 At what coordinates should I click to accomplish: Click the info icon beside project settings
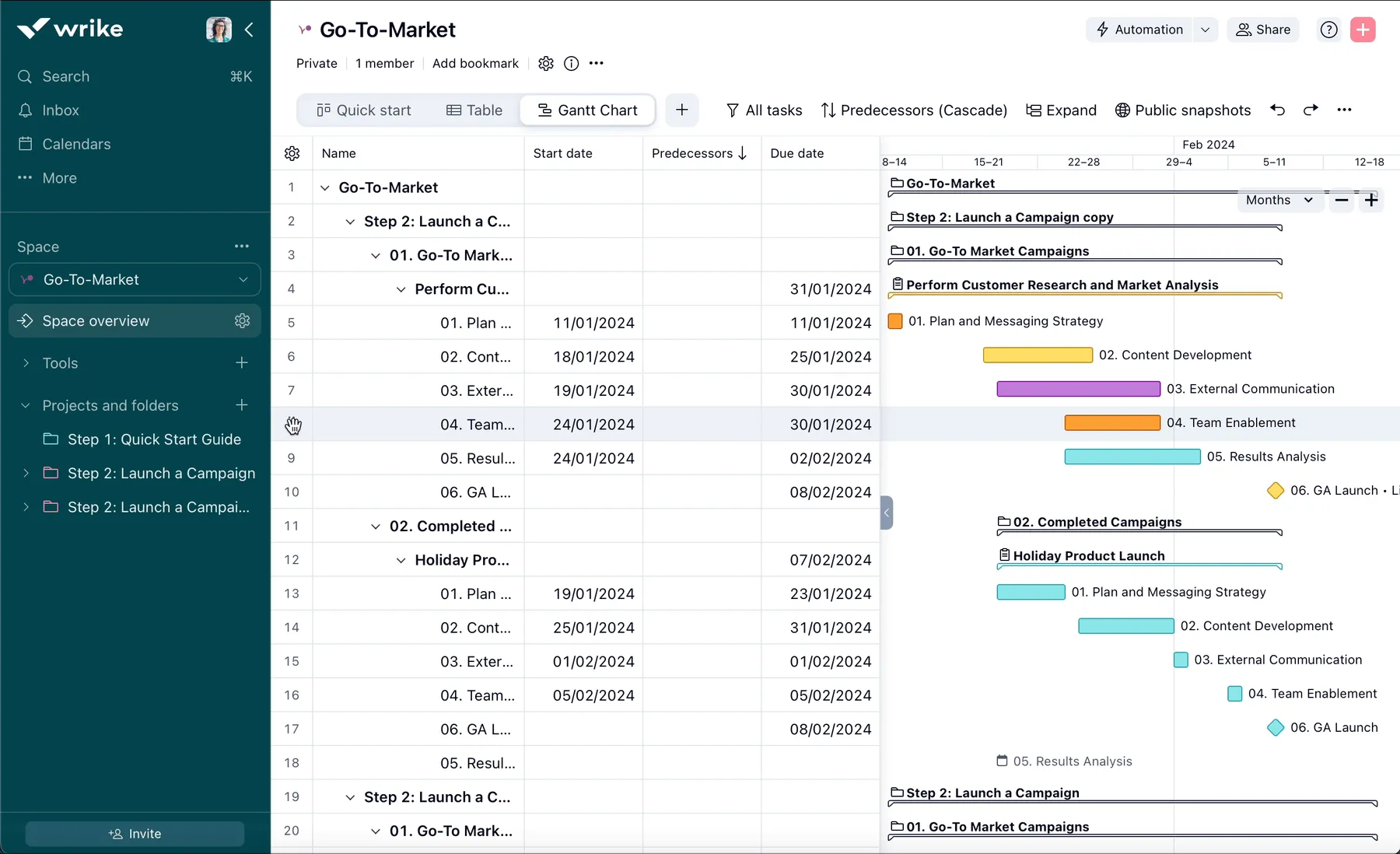(572, 63)
